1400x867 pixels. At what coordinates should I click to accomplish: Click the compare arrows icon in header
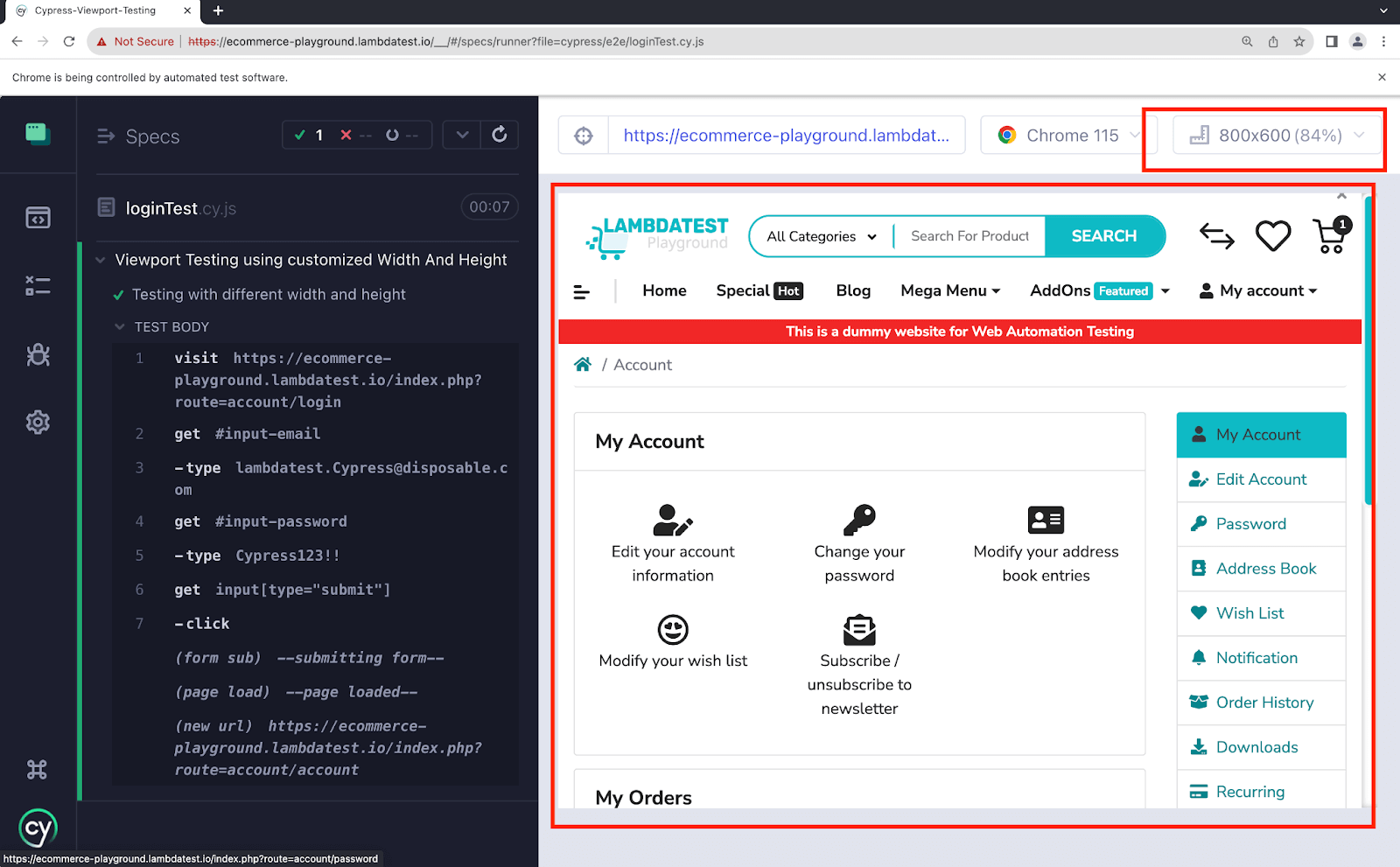[x=1216, y=236]
